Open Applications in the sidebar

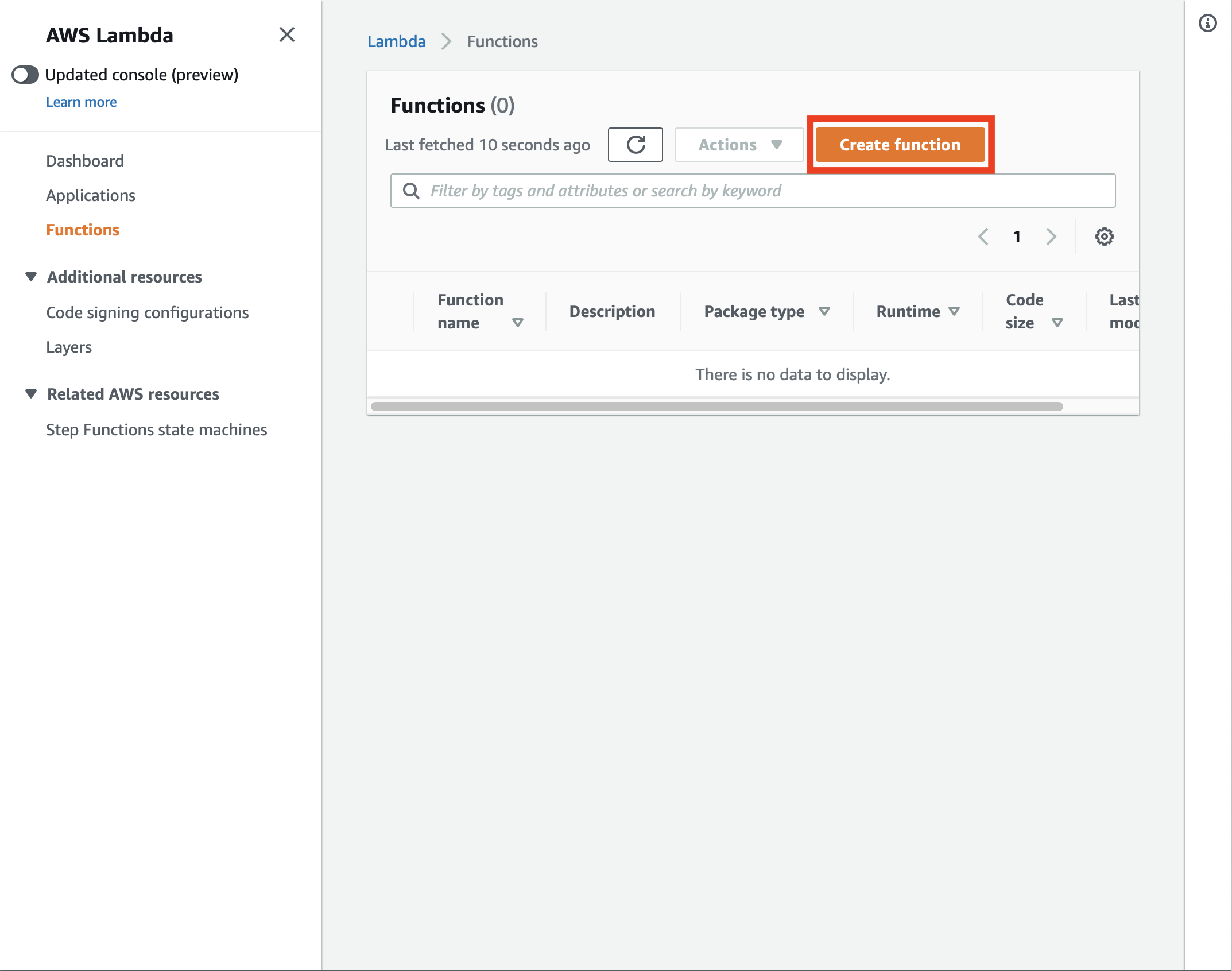click(x=91, y=195)
